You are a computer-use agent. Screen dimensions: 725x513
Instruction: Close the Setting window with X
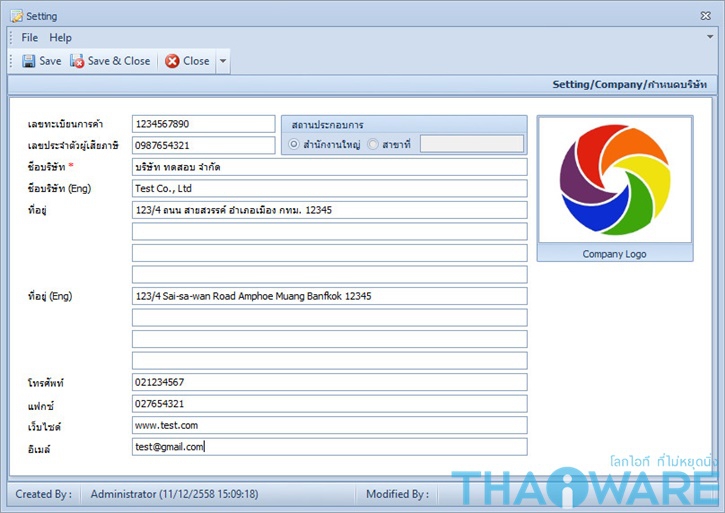pos(706,16)
